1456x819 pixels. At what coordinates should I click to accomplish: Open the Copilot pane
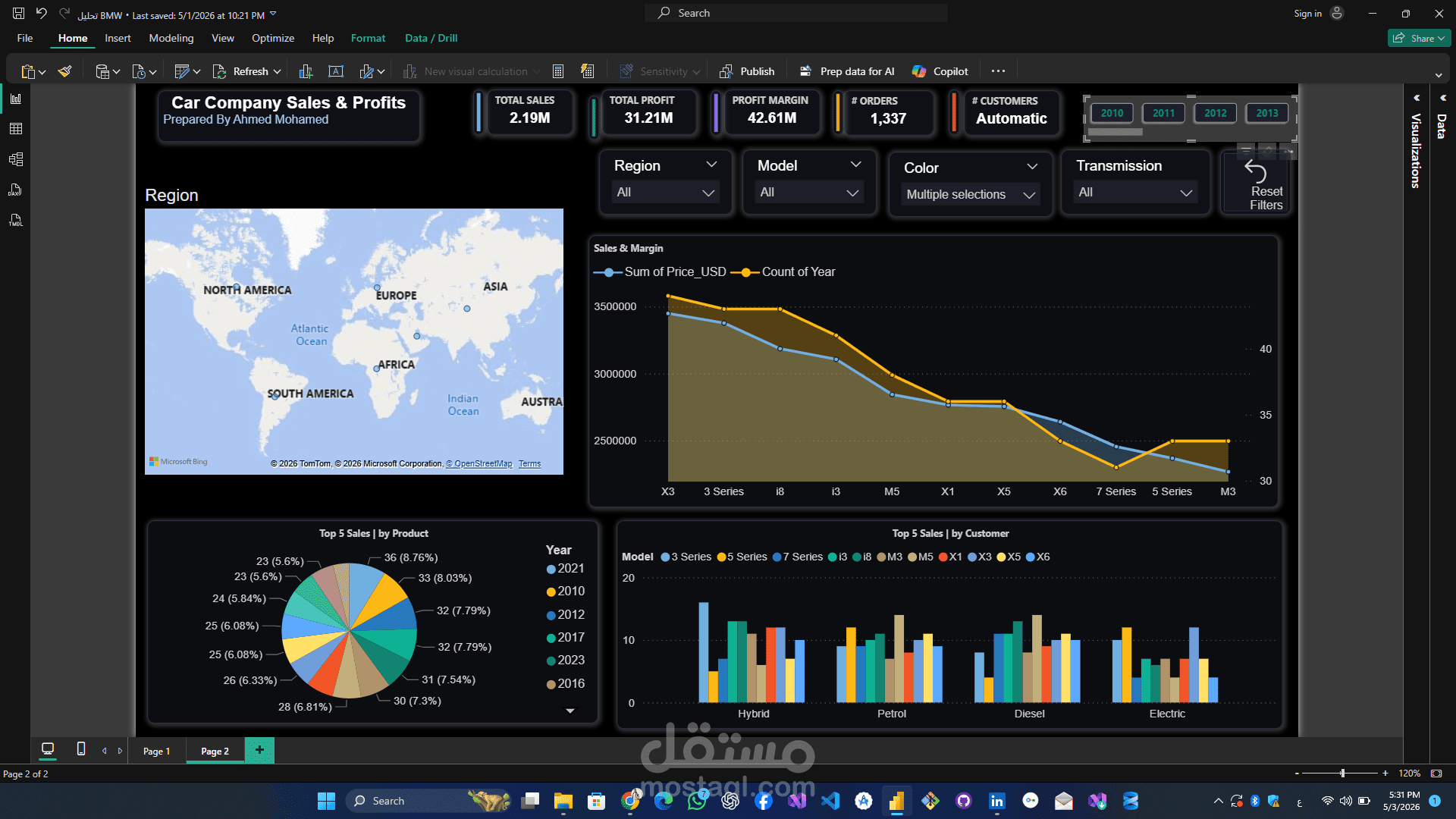coord(940,71)
